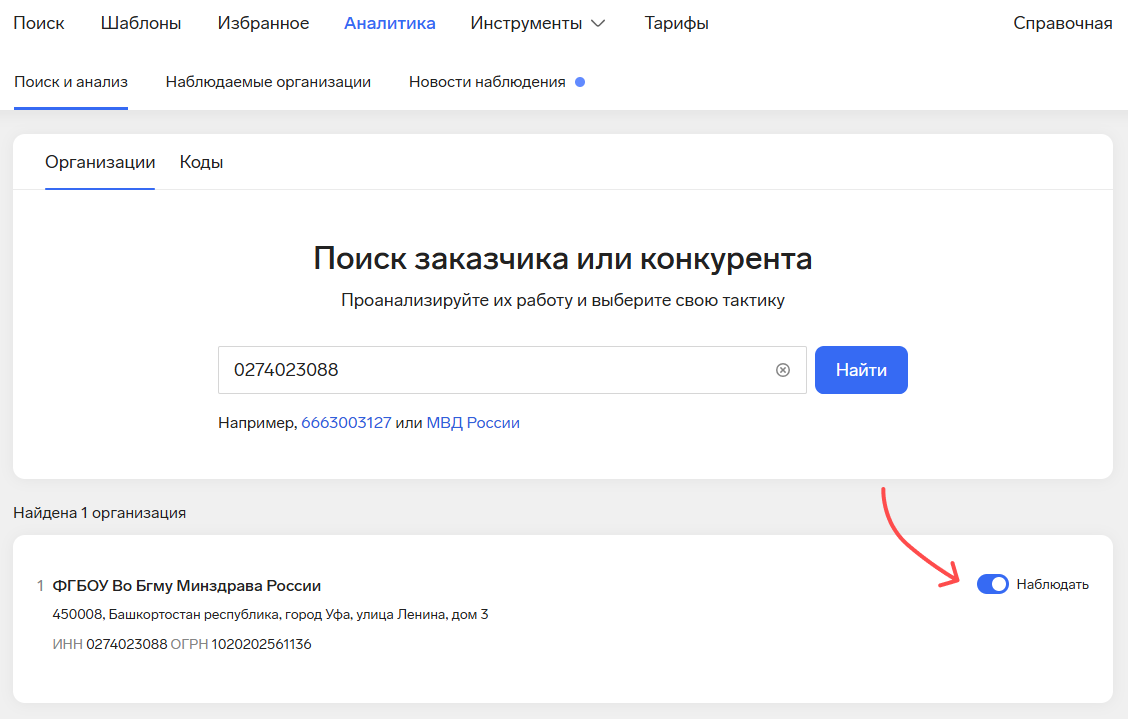Image resolution: width=1128 pixels, height=719 pixels.
Task: Click the ОГРН number 1020202561136
Action: point(261,644)
